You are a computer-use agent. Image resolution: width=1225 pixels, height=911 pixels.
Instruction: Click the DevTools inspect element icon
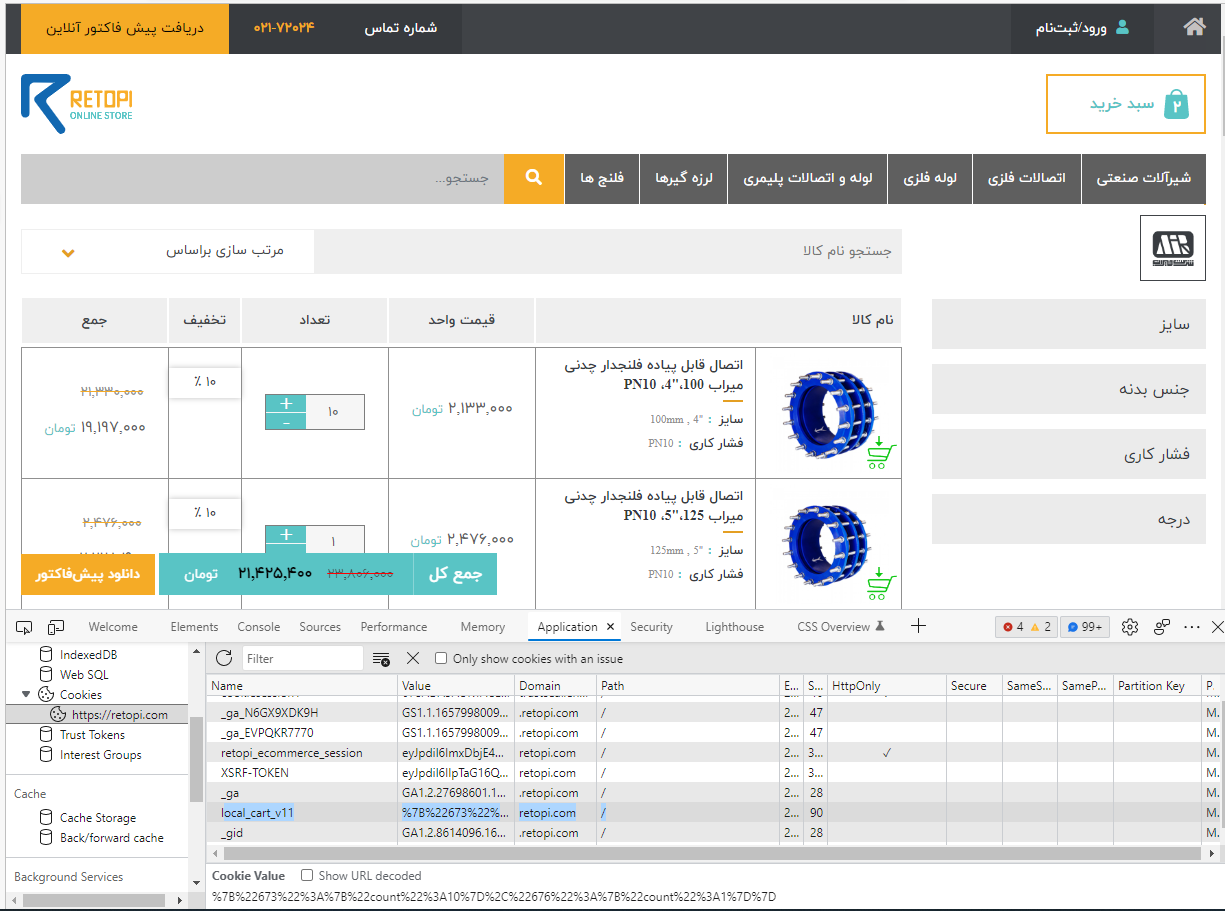[x=25, y=627]
